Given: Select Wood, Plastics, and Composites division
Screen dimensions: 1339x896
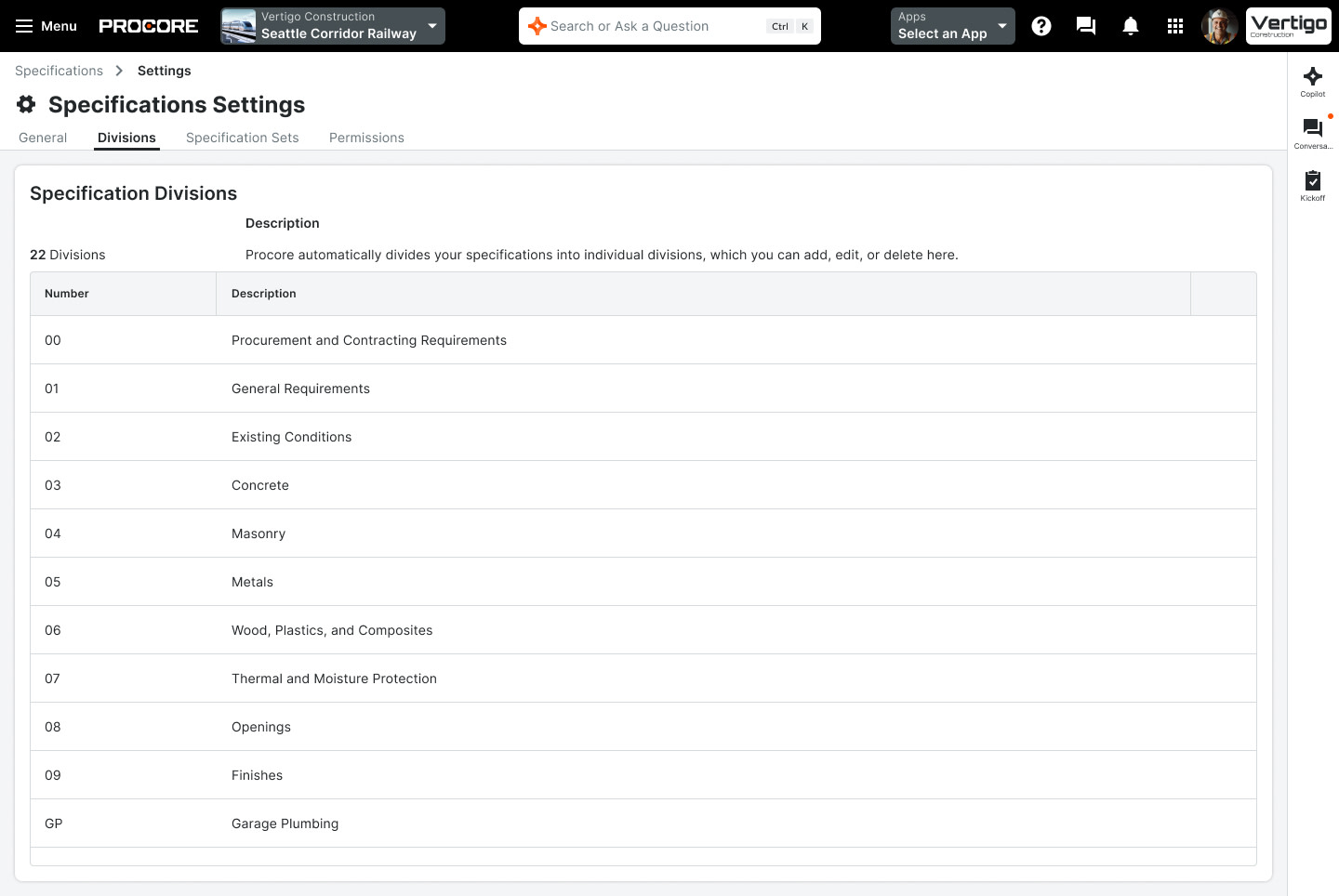Looking at the screenshot, I should pyautogui.click(x=643, y=630).
